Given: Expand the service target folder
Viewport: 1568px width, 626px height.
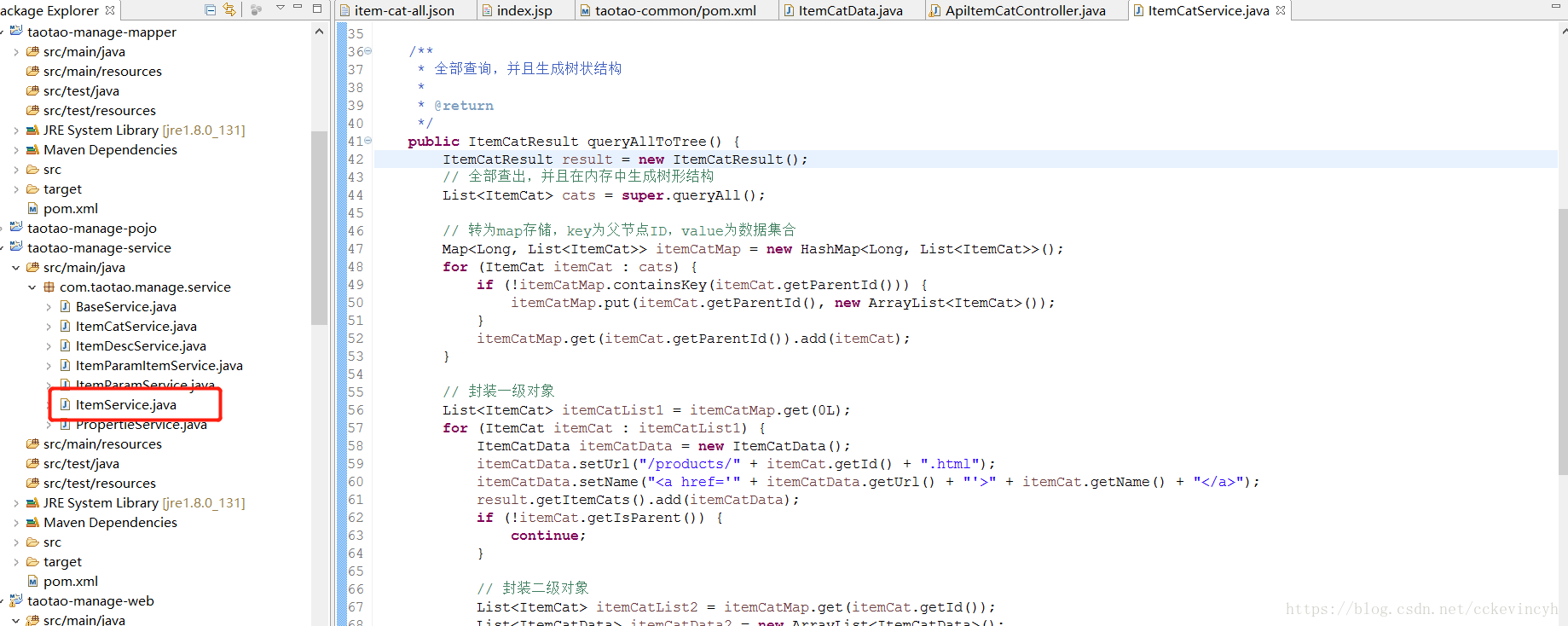Looking at the screenshot, I should tap(15, 562).
